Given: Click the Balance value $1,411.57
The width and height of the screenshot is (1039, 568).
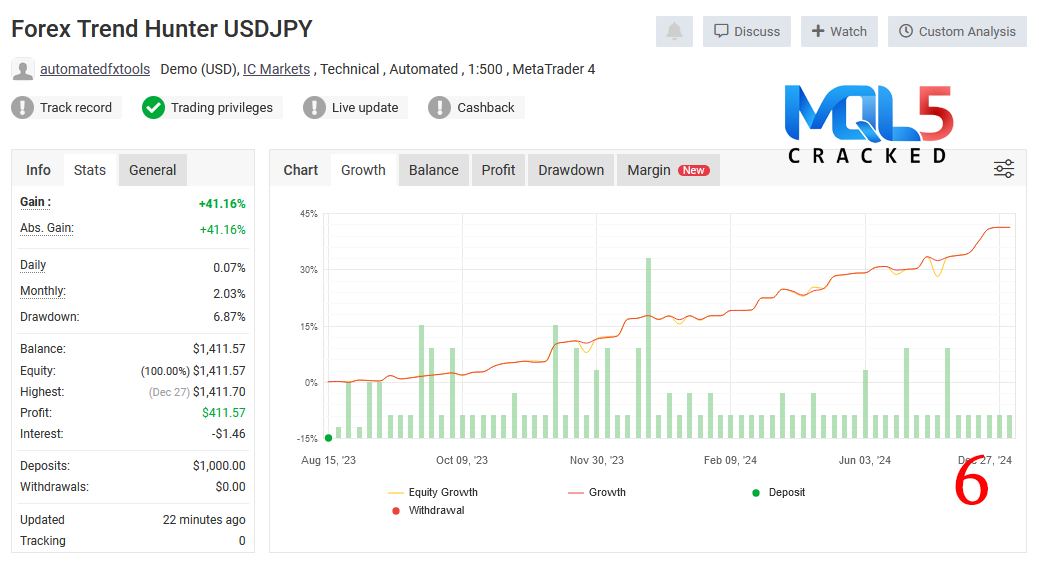Looking at the screenshot, I should pyautogui.click(x=219, y=349).
